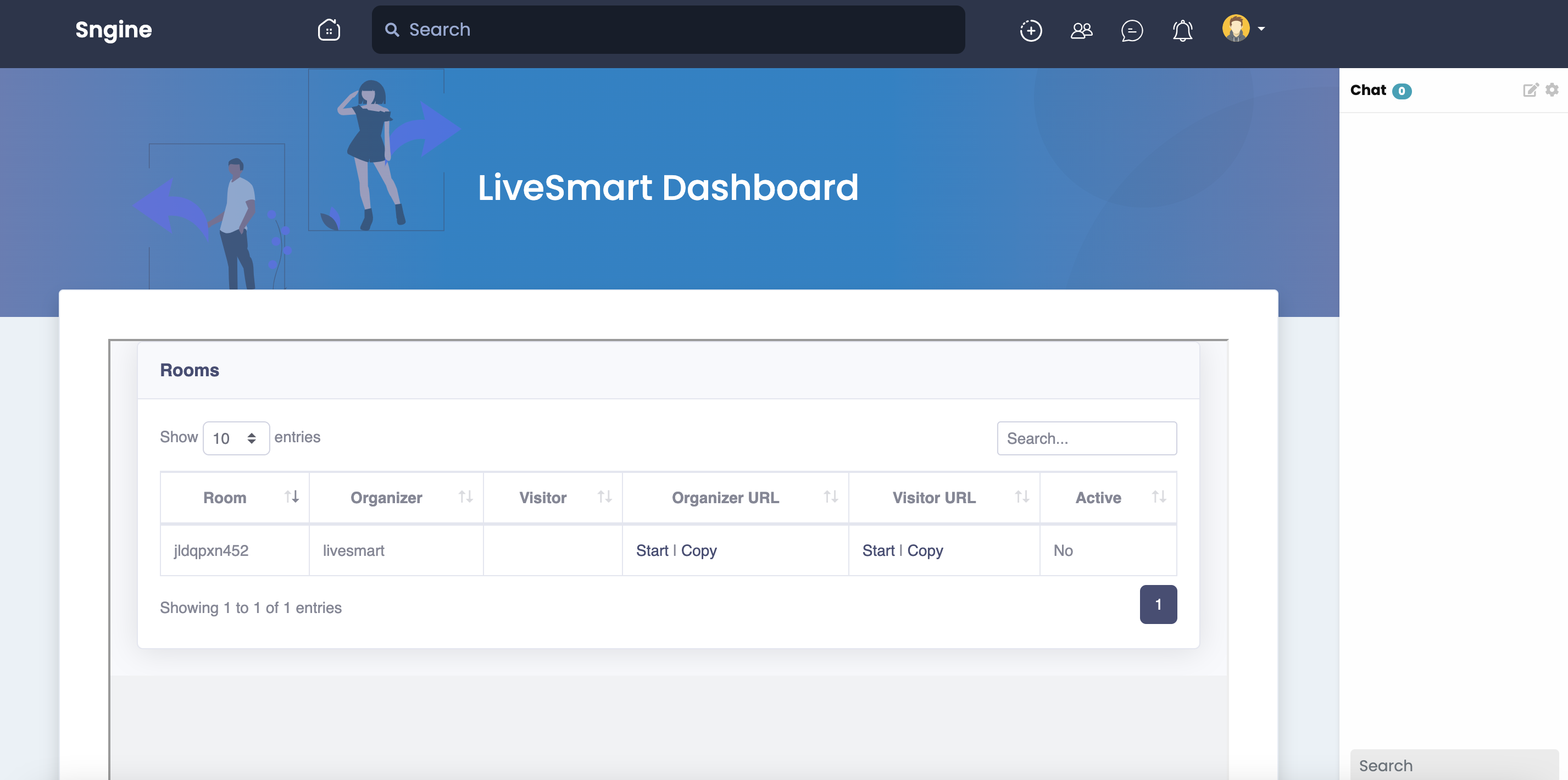Click the profile avatar picture
Image resolution: width=1568 pixels, height=780 pixels.
pyautogui.click(x=1237, y=28)
